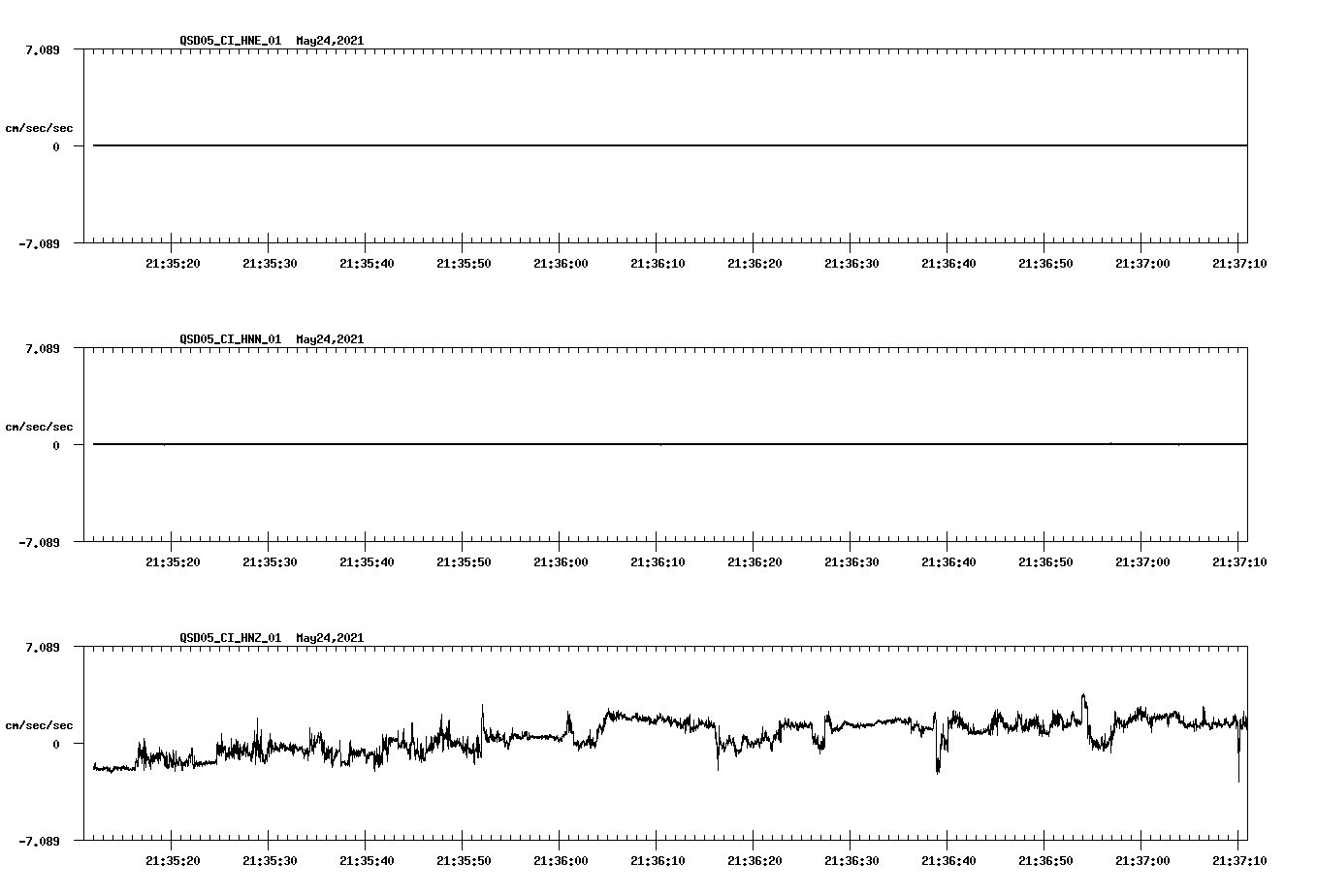
Task: Click the 21:36:30 tick on the bottom axis
Action: [x=852, y=861]
